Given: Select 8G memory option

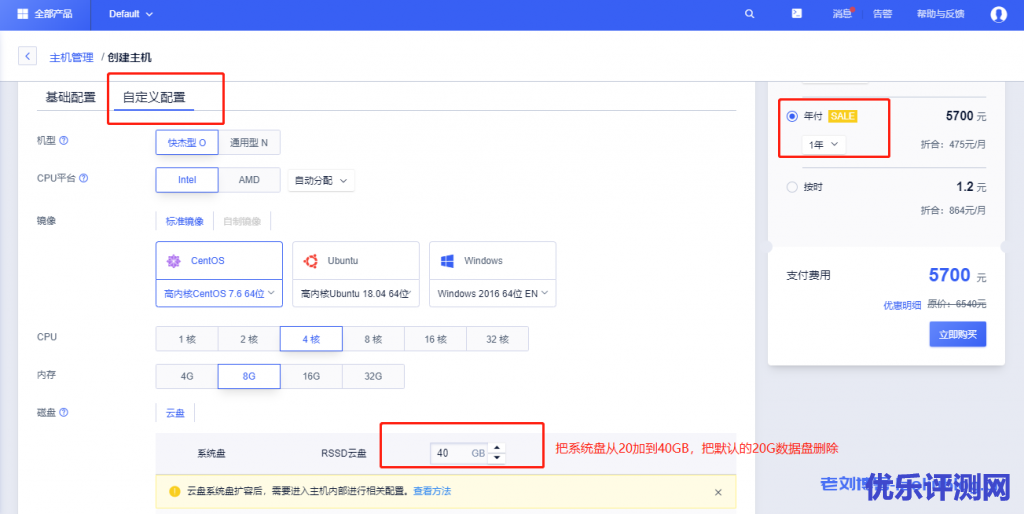Looking at the screenshot, I should 249,376.
